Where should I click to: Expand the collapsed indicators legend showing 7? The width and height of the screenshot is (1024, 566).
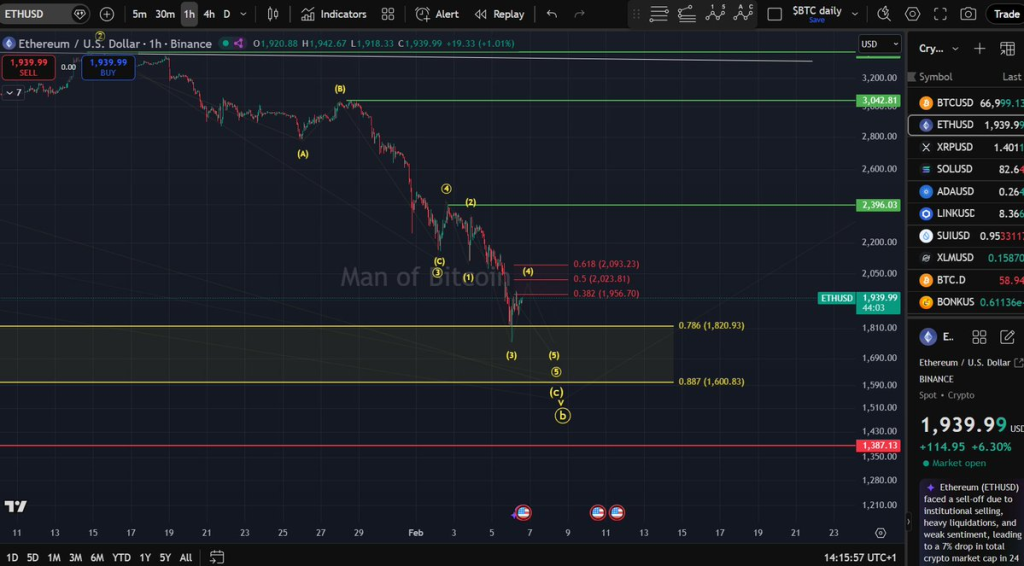pyautogui.click(x=12, y=93)
